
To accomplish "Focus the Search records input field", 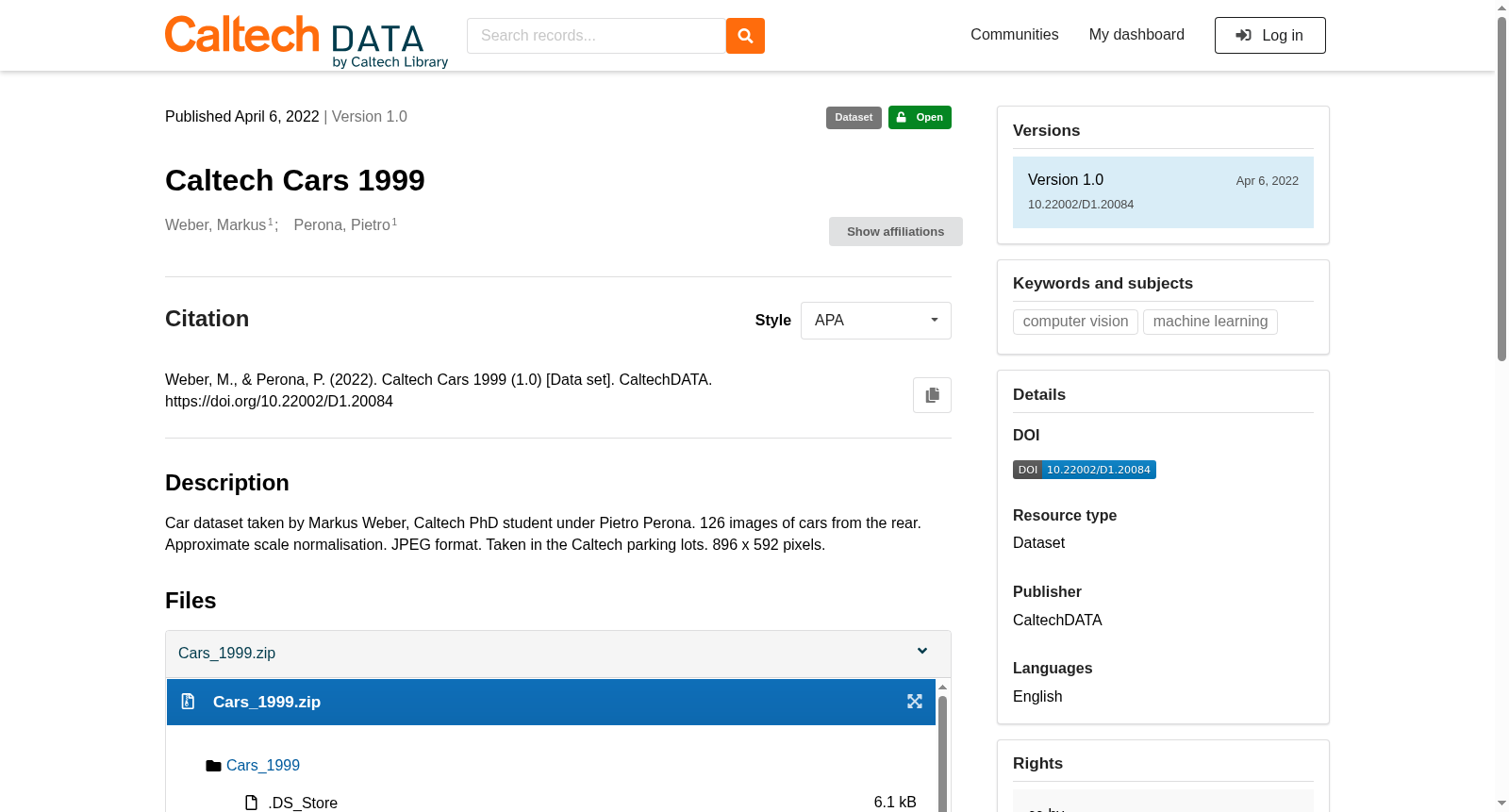I will pyautogui.click(x=596, y=36).
